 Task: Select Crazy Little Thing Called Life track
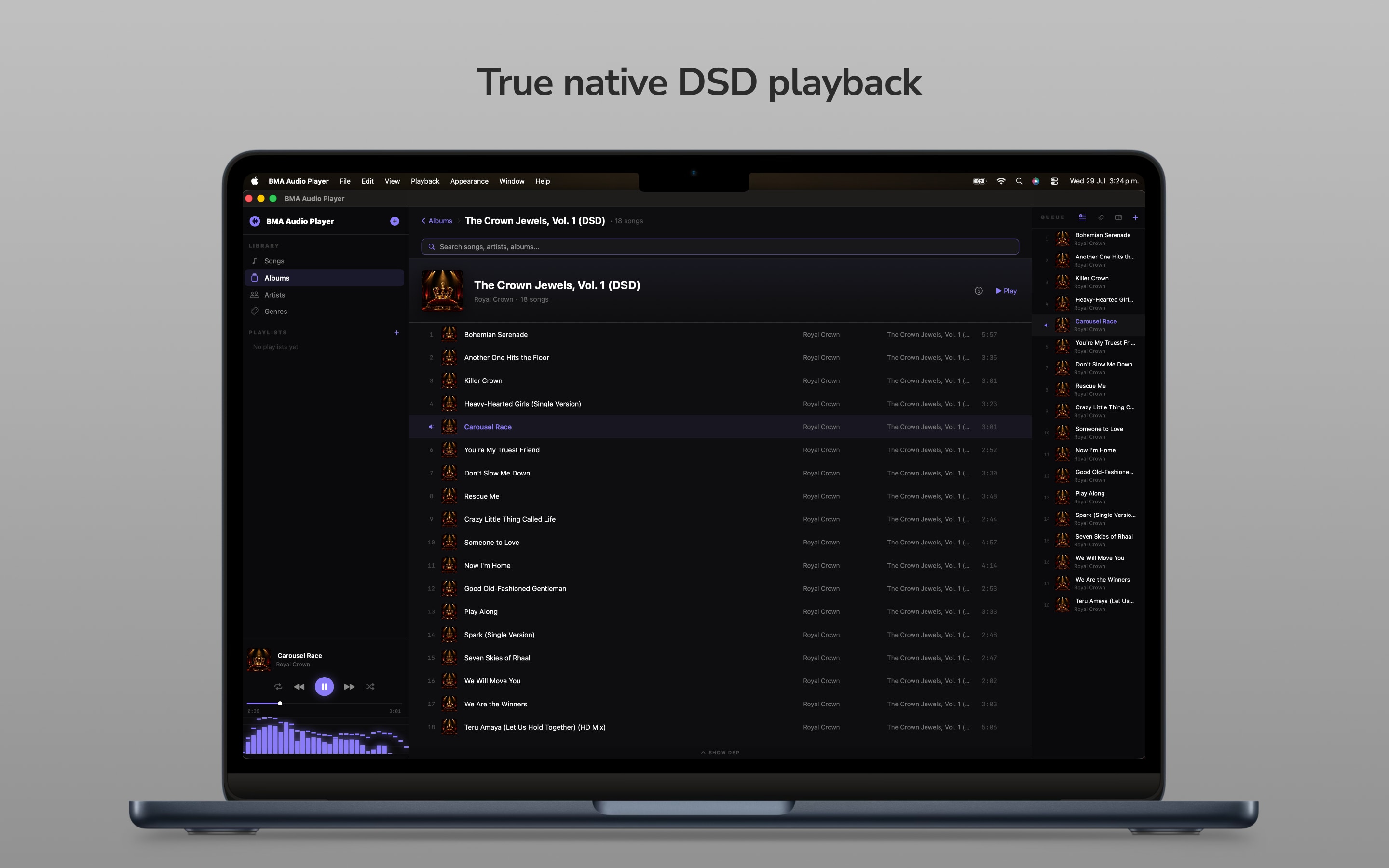[720, 519]
